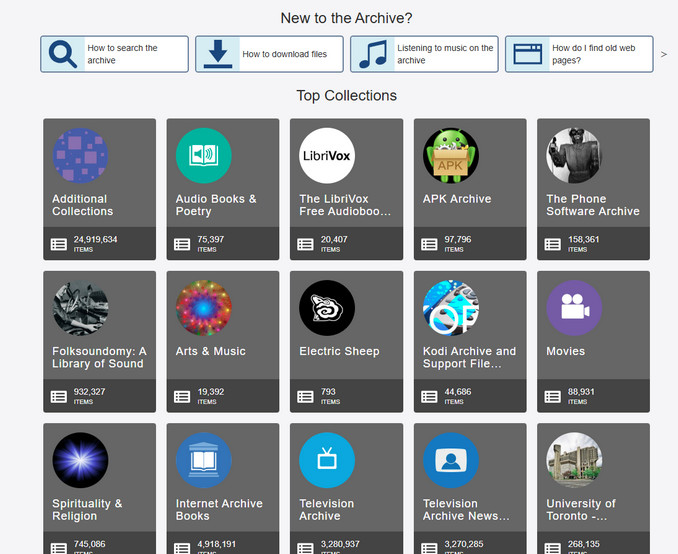Show next help cards with the right arrow
The width and height of the screenshot is (678, 554).
point(664,54)
